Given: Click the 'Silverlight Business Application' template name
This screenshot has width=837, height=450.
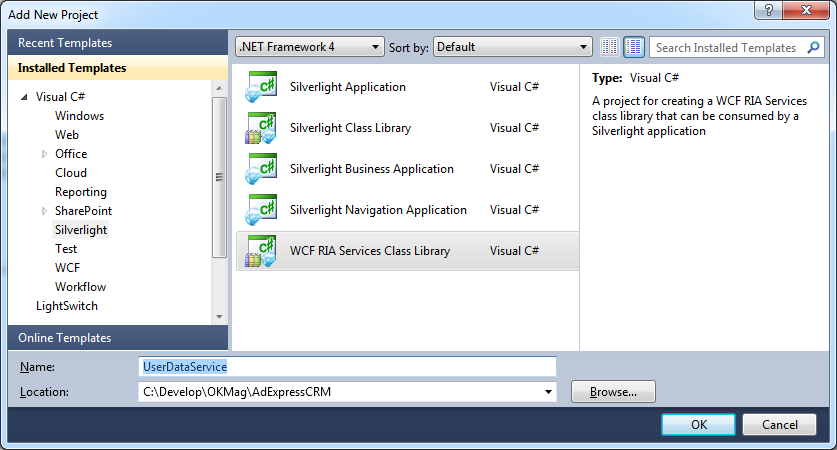Looking at the screenshot, I should (x=372, y=169).
